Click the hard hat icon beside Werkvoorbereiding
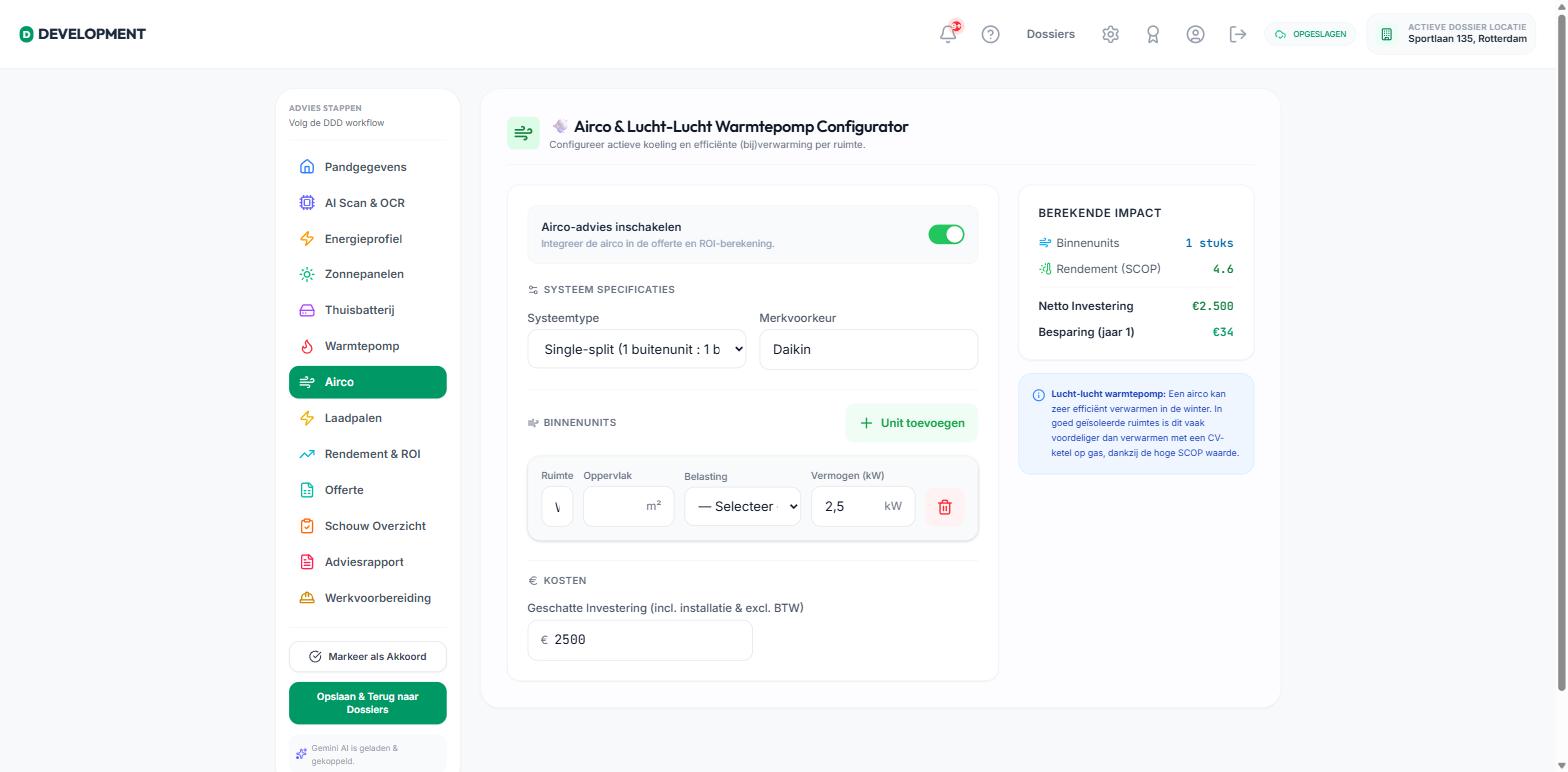 [307, 598]
